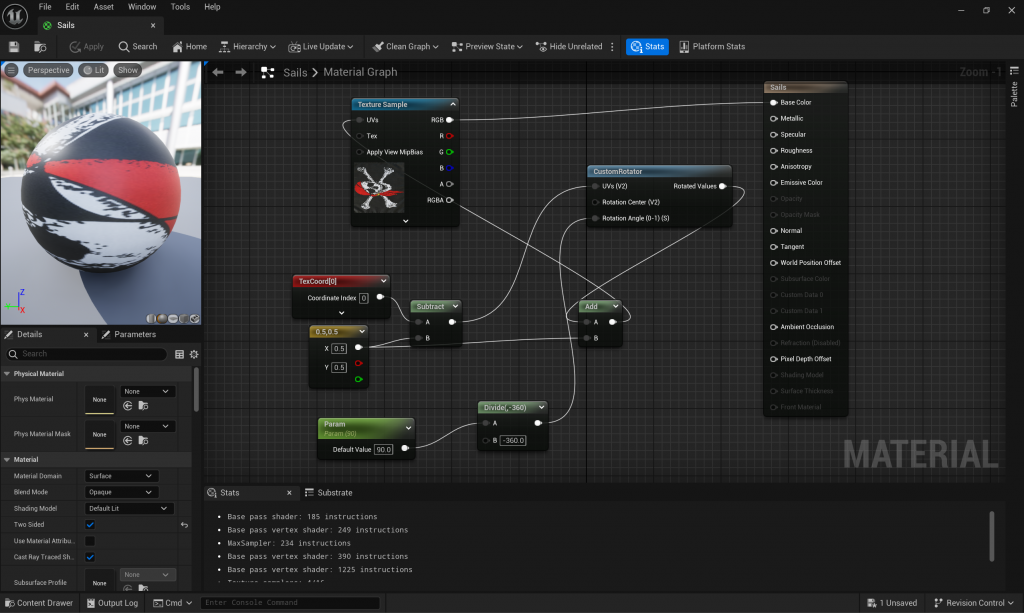The width and height of the screenshot is (1024, 613).
Task: Browse to Phys Material asset in Content Browser
Action: pyautogui.click(x=144, y=406)
